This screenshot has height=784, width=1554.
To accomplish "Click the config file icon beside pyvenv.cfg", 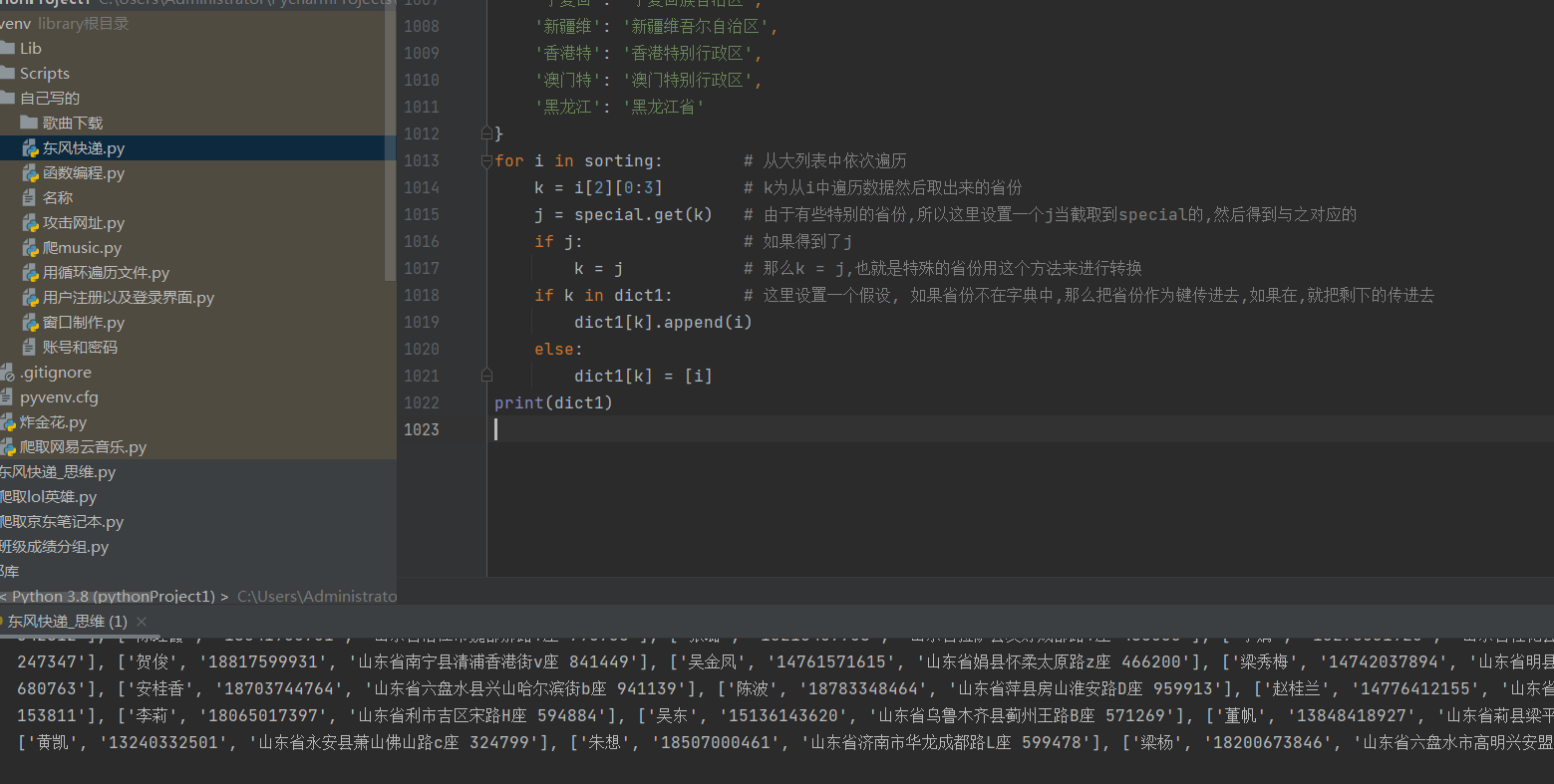I will point(8,397).
